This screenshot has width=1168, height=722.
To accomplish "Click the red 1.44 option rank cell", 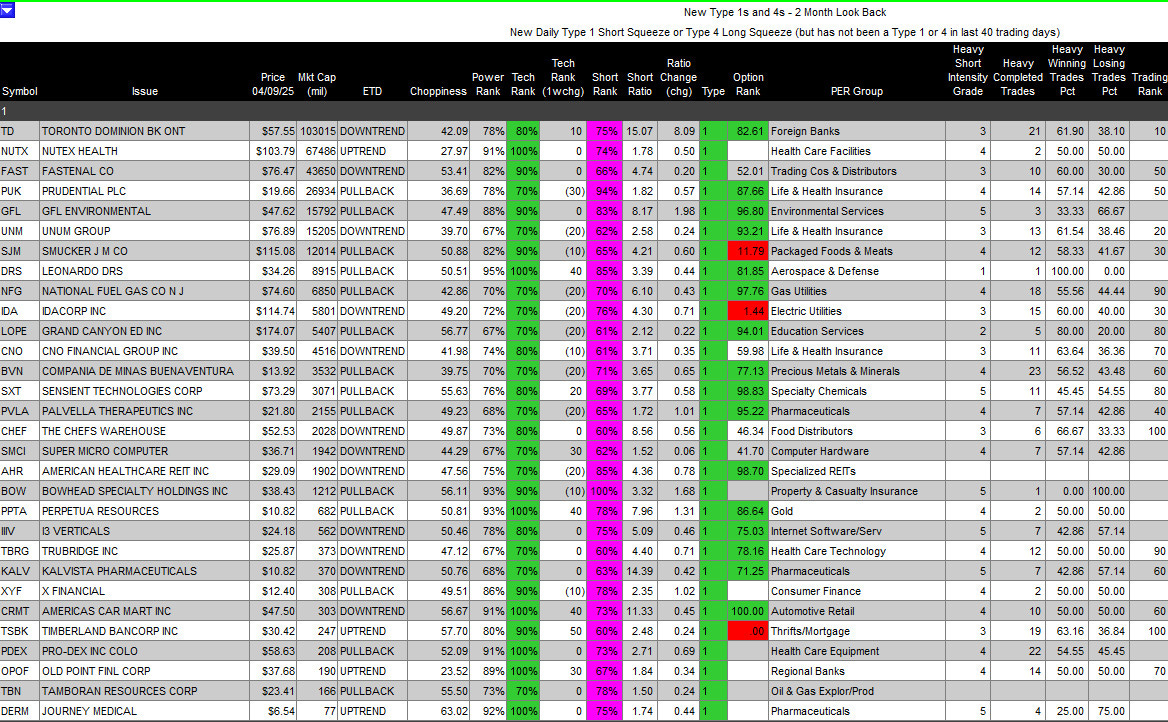I will (x=747, y=311).
